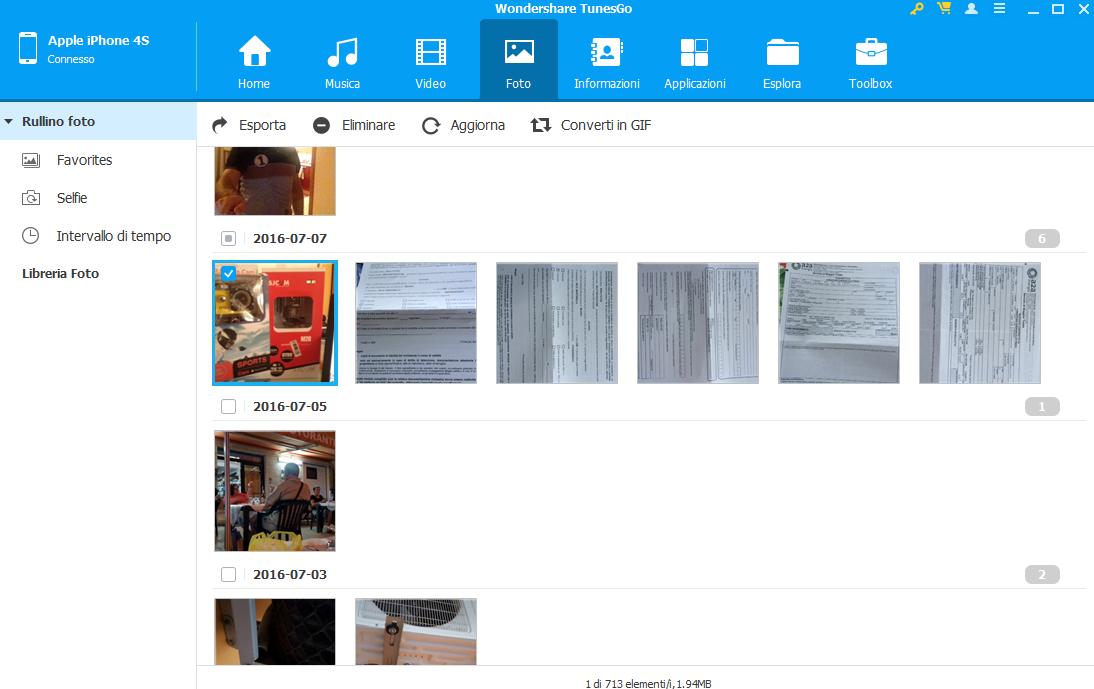Open the Home section icon
Viewport: 1094px width, 689px height.
(x=254, y=52)
